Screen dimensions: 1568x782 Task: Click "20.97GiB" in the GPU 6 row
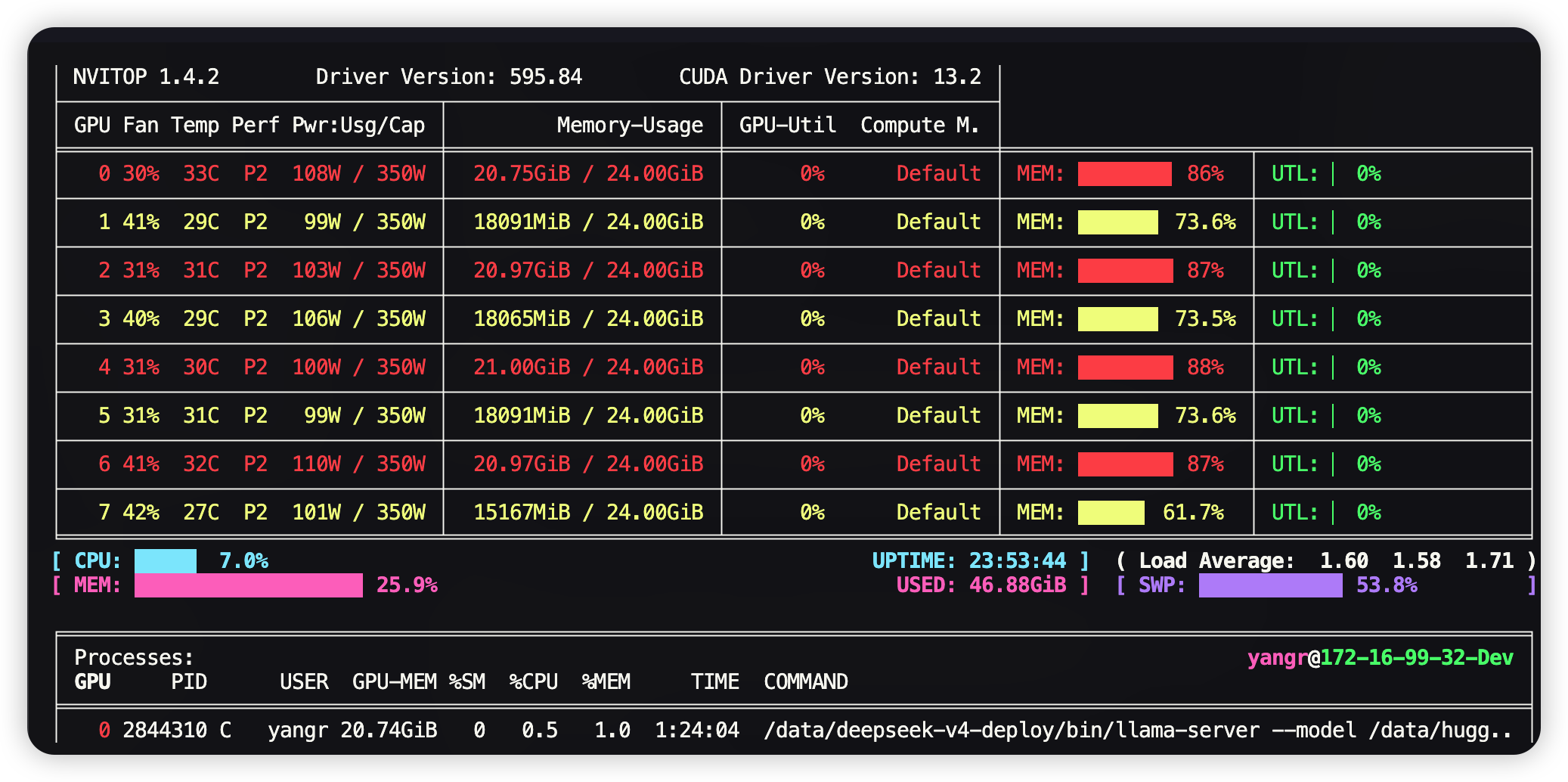coord(522,464)
